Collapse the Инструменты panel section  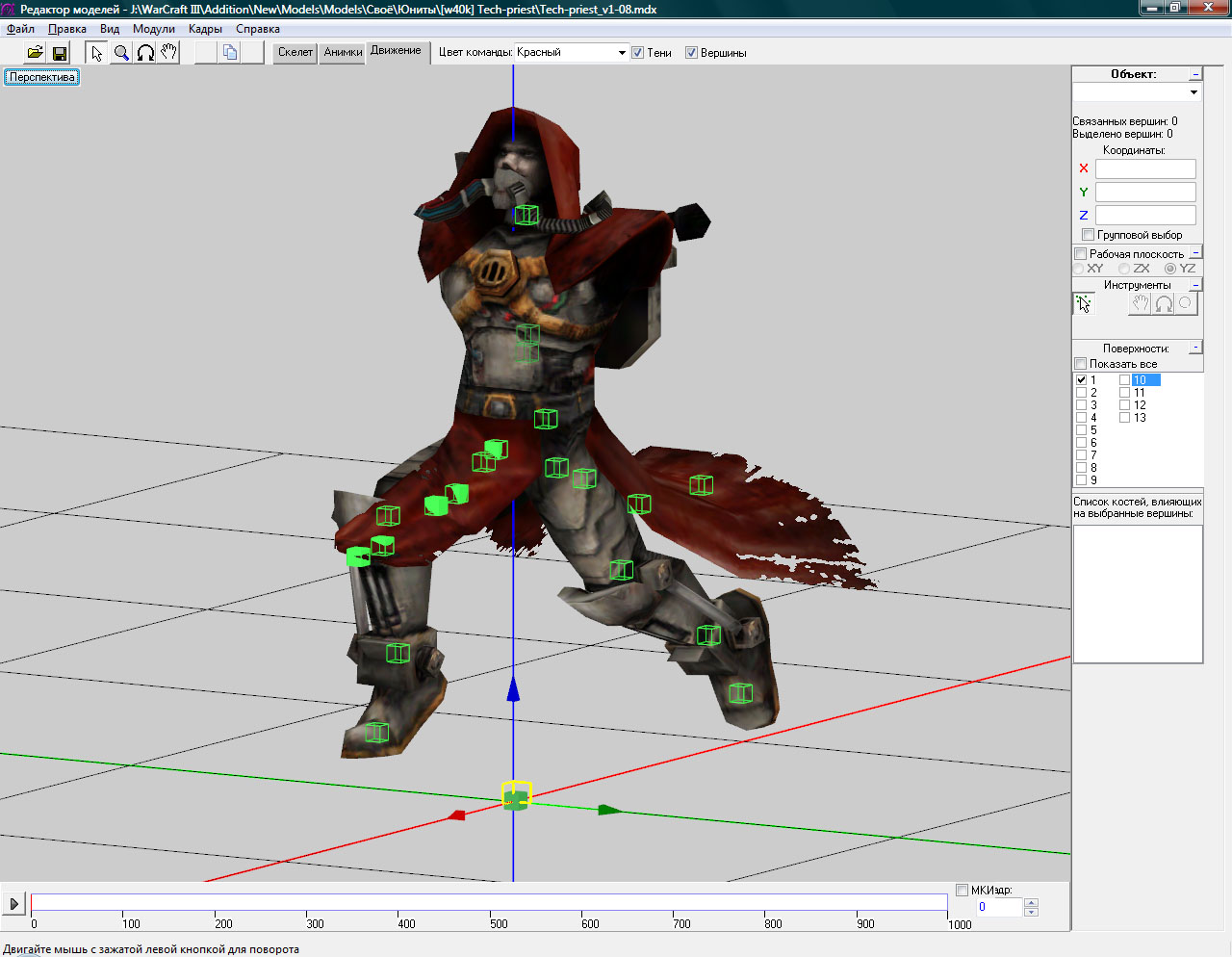point(1196,285)
